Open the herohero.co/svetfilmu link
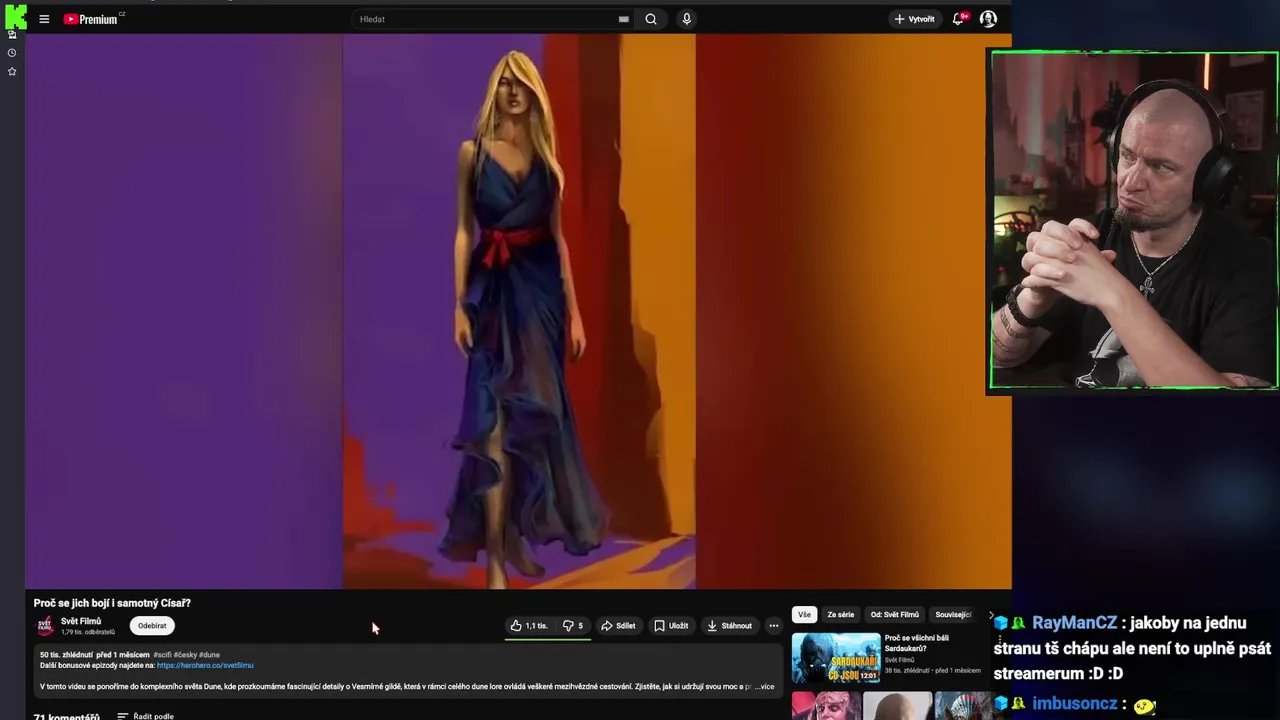 coord(205,665)
